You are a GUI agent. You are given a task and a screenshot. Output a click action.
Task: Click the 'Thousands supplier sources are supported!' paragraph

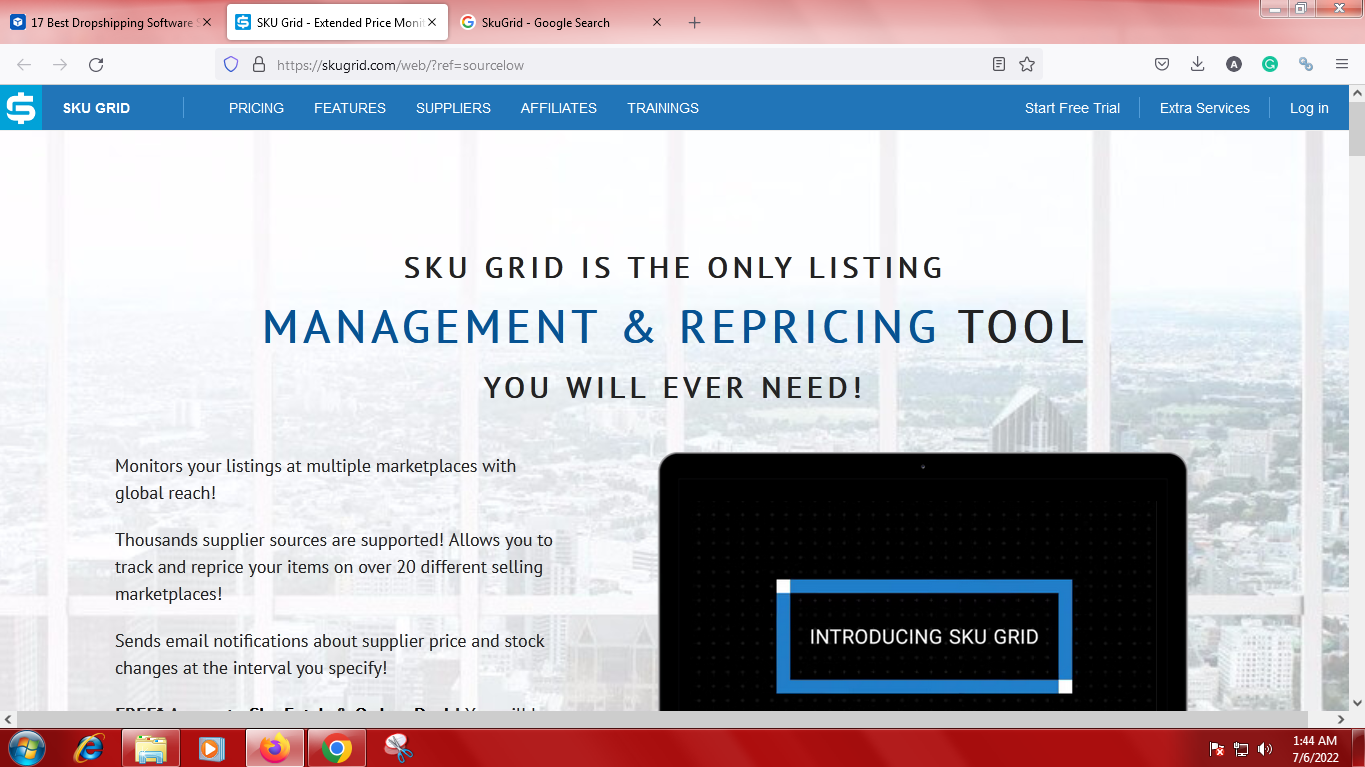[x=334, y=567]
